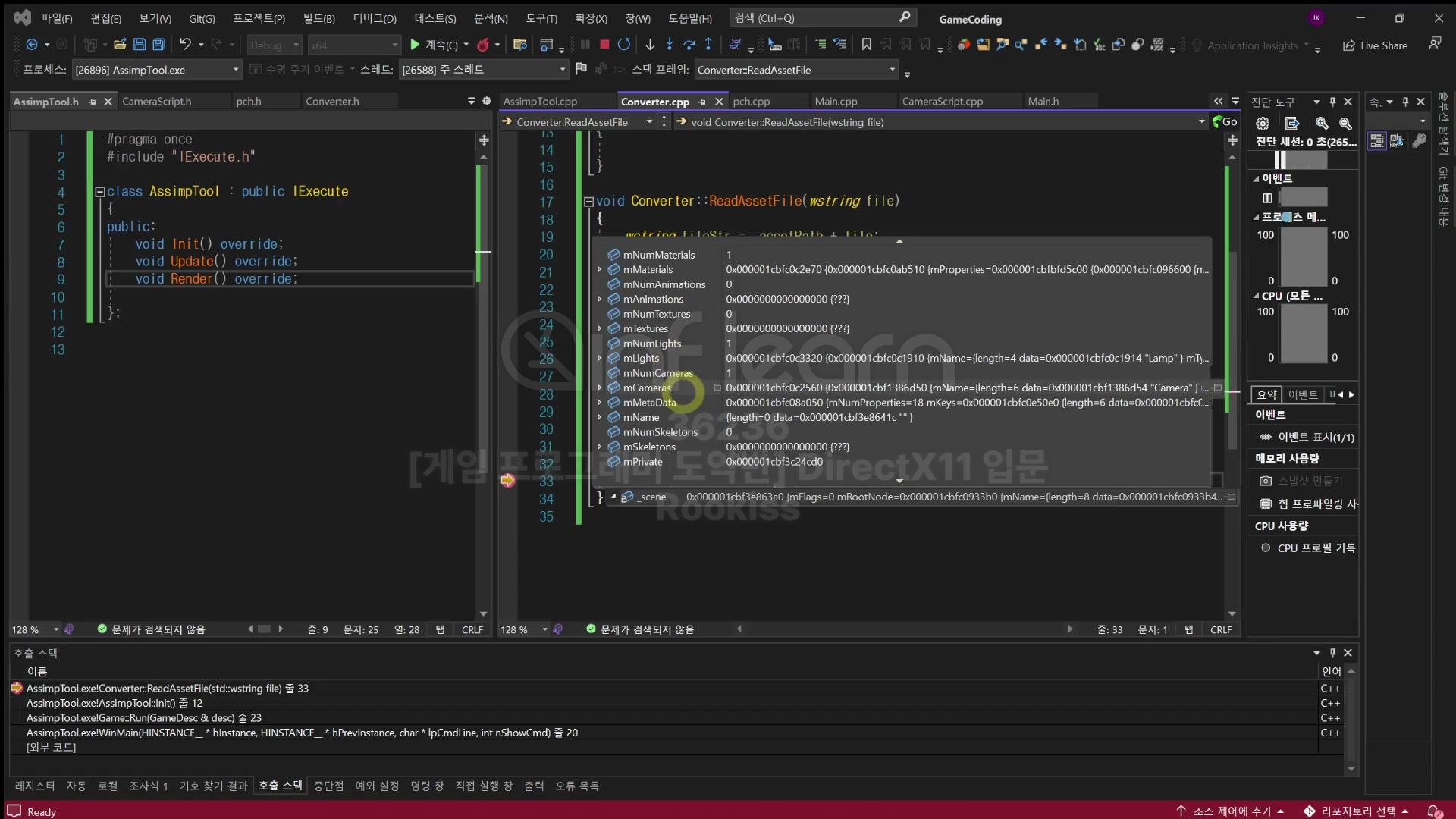Switch to the 중단점 bottom tab
The width and height of the screenshot is (1456, 819).
click(x=328, y=786)
